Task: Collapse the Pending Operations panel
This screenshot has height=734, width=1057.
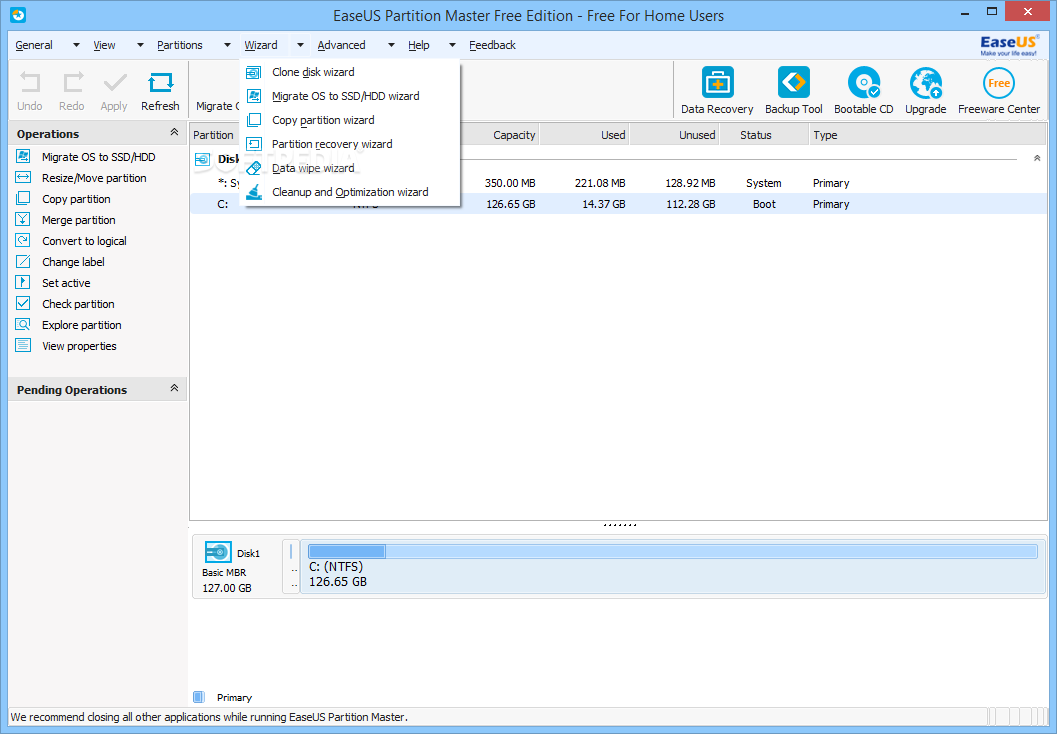Action: pyautogui.click(x=174, y=388)
